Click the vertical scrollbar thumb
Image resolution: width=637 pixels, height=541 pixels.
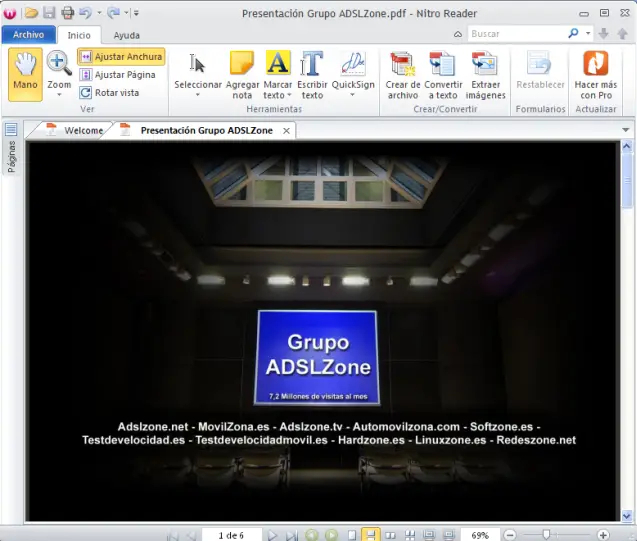pyautogui.click(x=627, y=180)
